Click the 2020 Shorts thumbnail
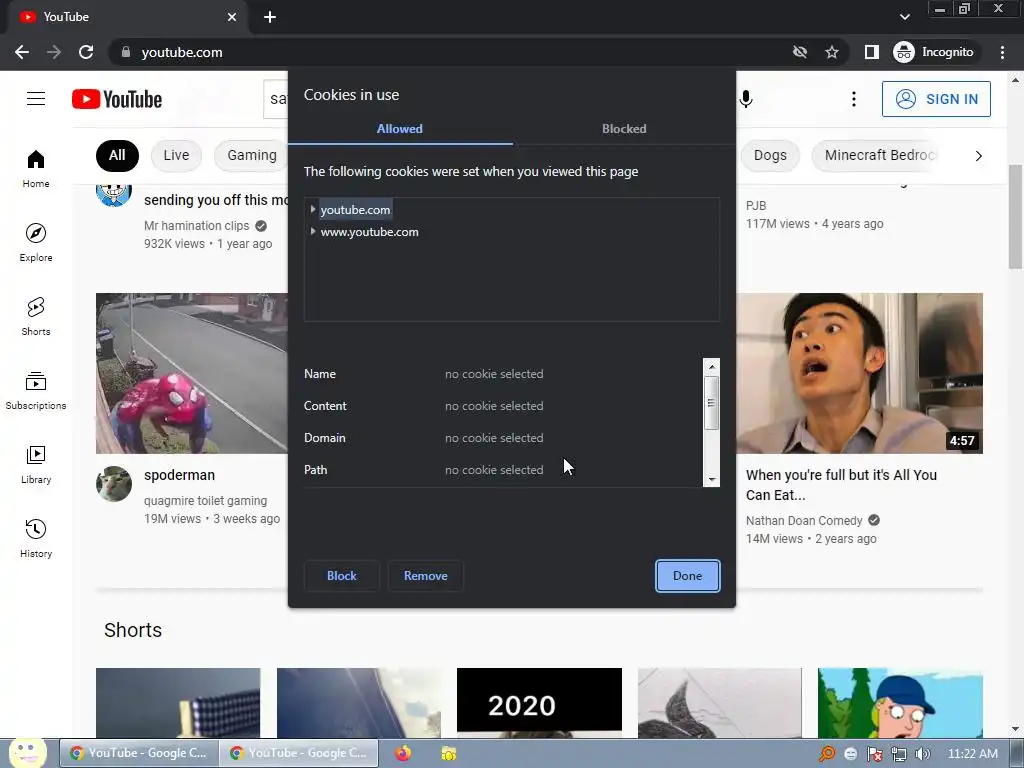Screen dimensions: 1024x768 [539, 703]
